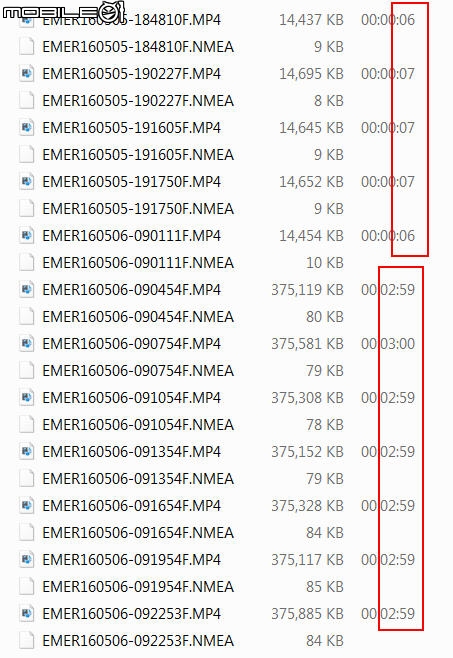This screenshot has height=658, width=453.
Task: Click the 14,454 KB size value
Action: [x=312, y=236]
